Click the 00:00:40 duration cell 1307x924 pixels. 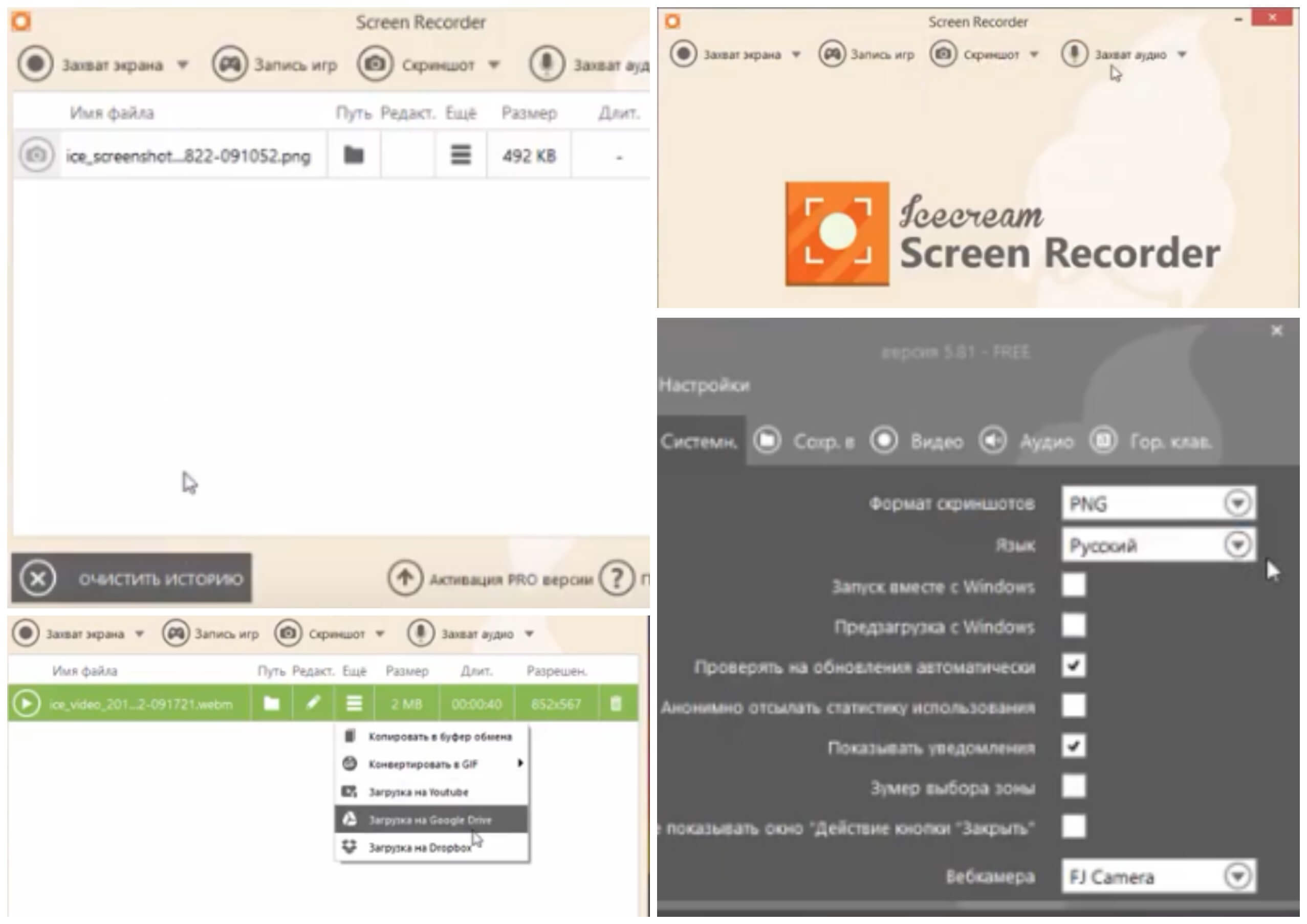[x=477, y=705]
